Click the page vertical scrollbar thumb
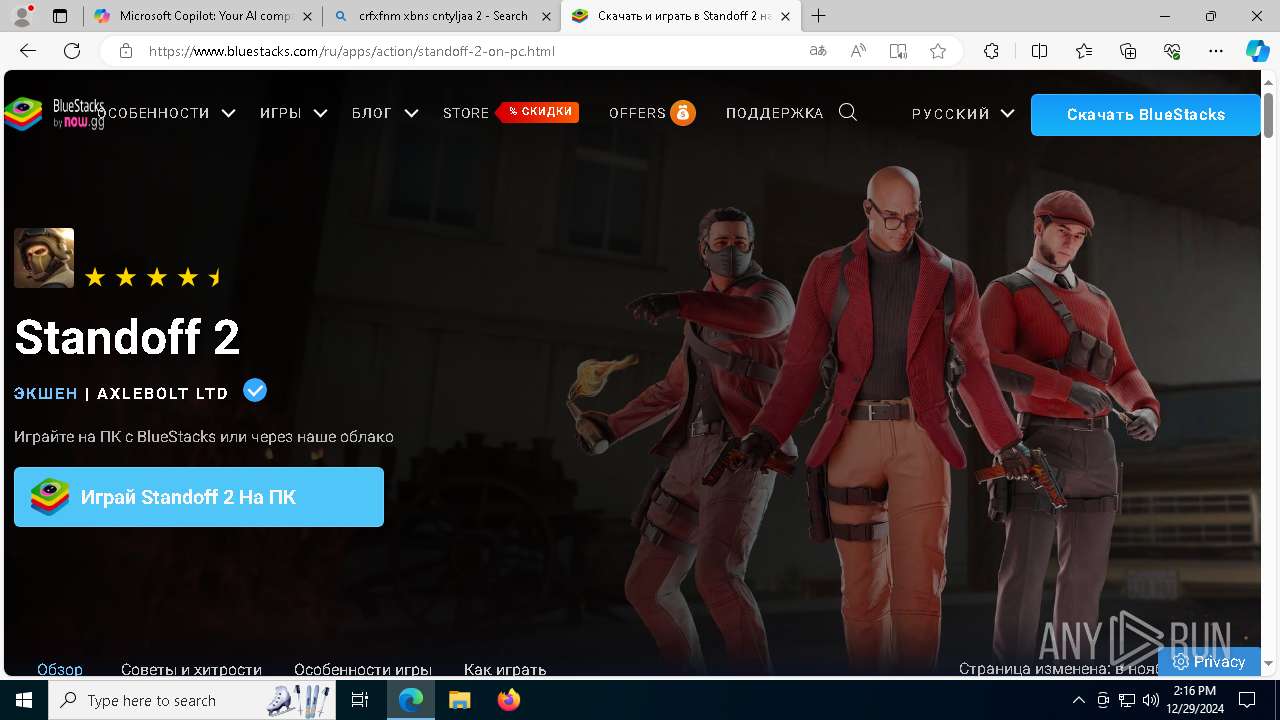Screen dimensions: 1280x720 [x=1269, y=115]
